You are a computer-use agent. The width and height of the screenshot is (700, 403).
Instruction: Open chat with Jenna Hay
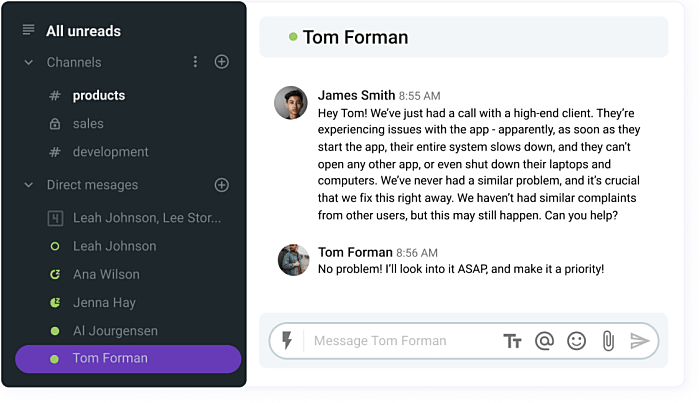104,302
